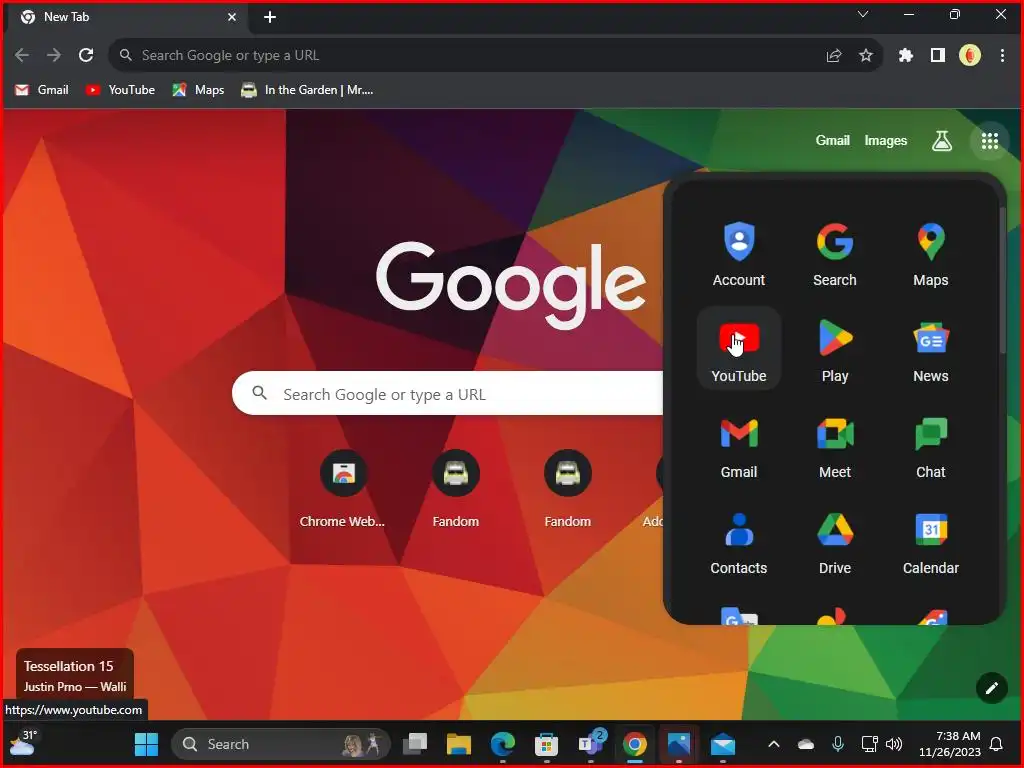The height and width of the screenshot is (768, 1024).
Task: Click microphone icon in system tray
Action: [838, 744]
